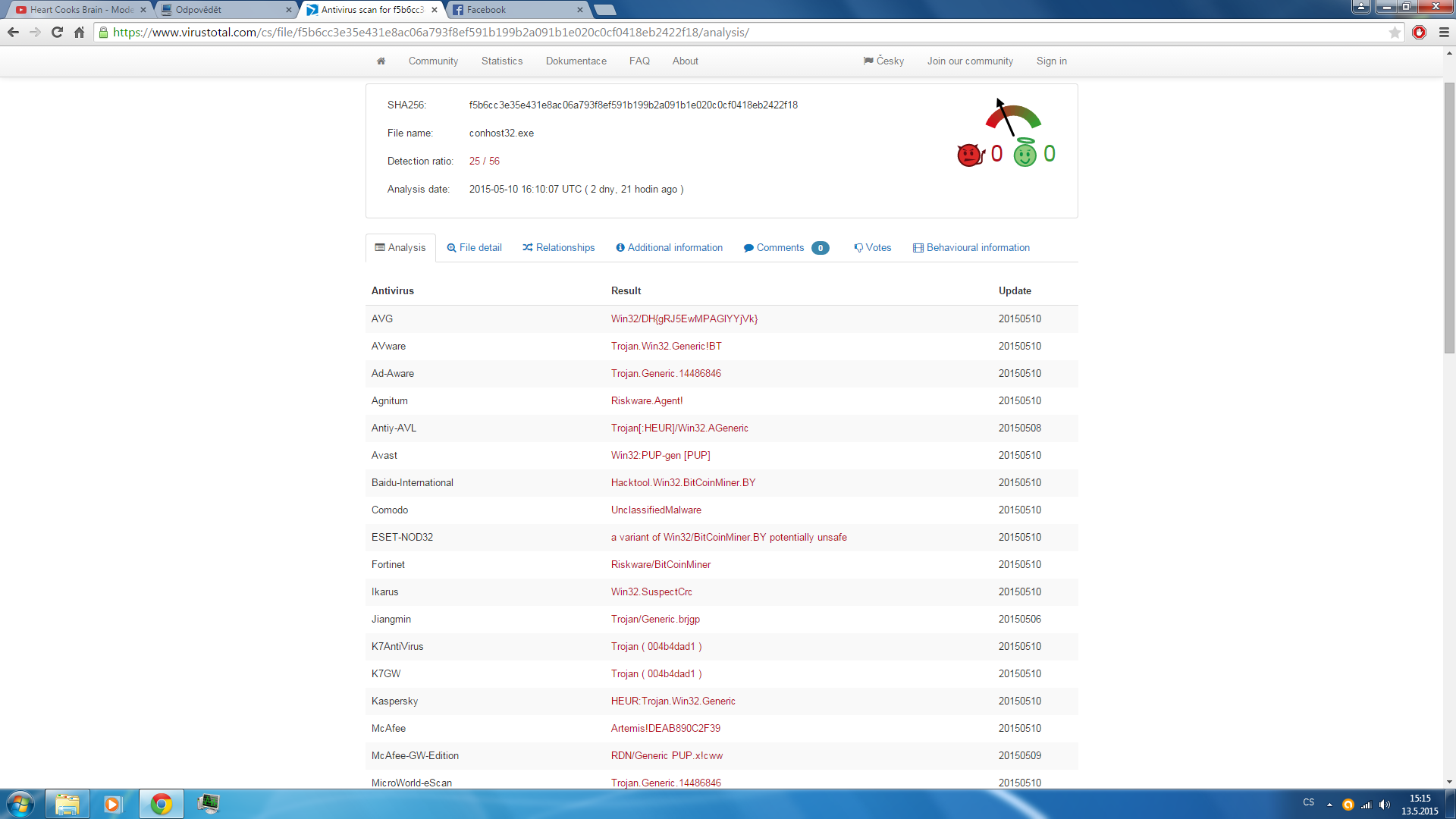Switch to Facebook browser tab

coord(517,10)
